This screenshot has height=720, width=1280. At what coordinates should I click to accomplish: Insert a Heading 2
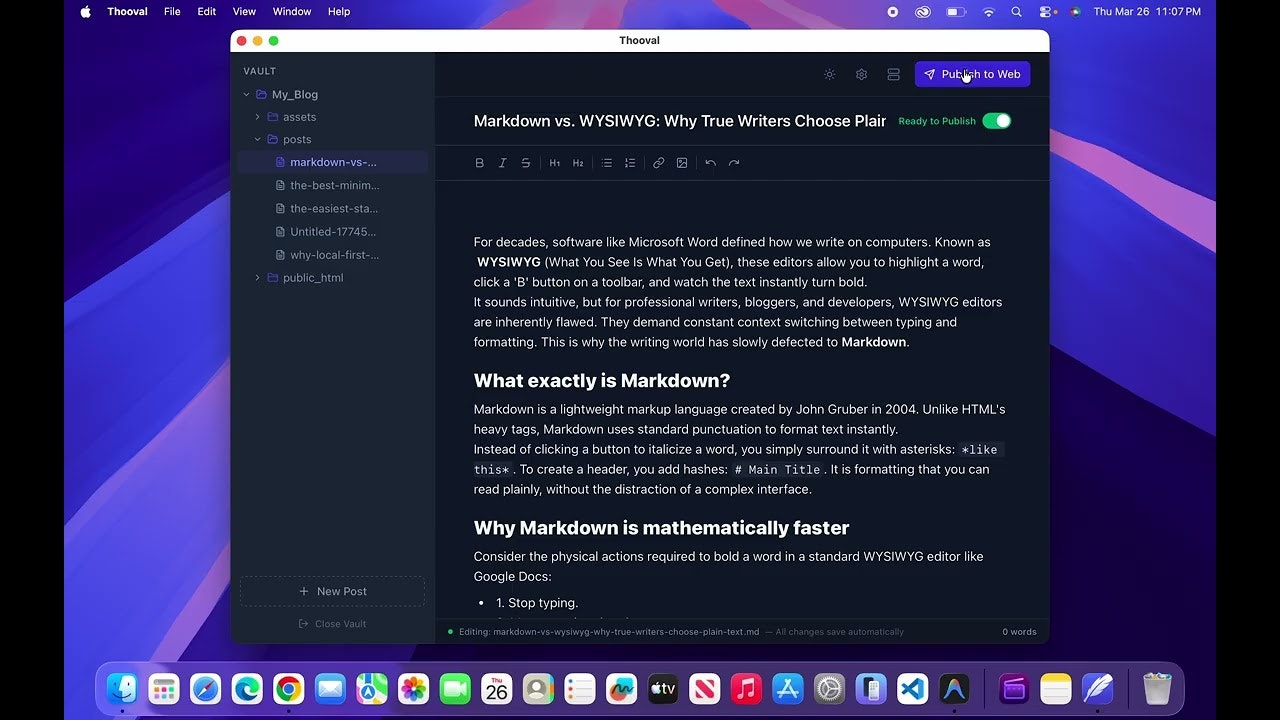578,163
